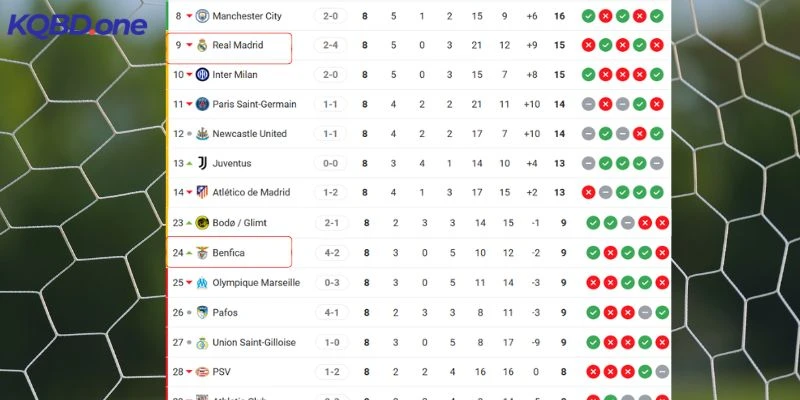Click the Newcastle United club crest
Viewport: 800px width, 400px height.
pos(202,134)
